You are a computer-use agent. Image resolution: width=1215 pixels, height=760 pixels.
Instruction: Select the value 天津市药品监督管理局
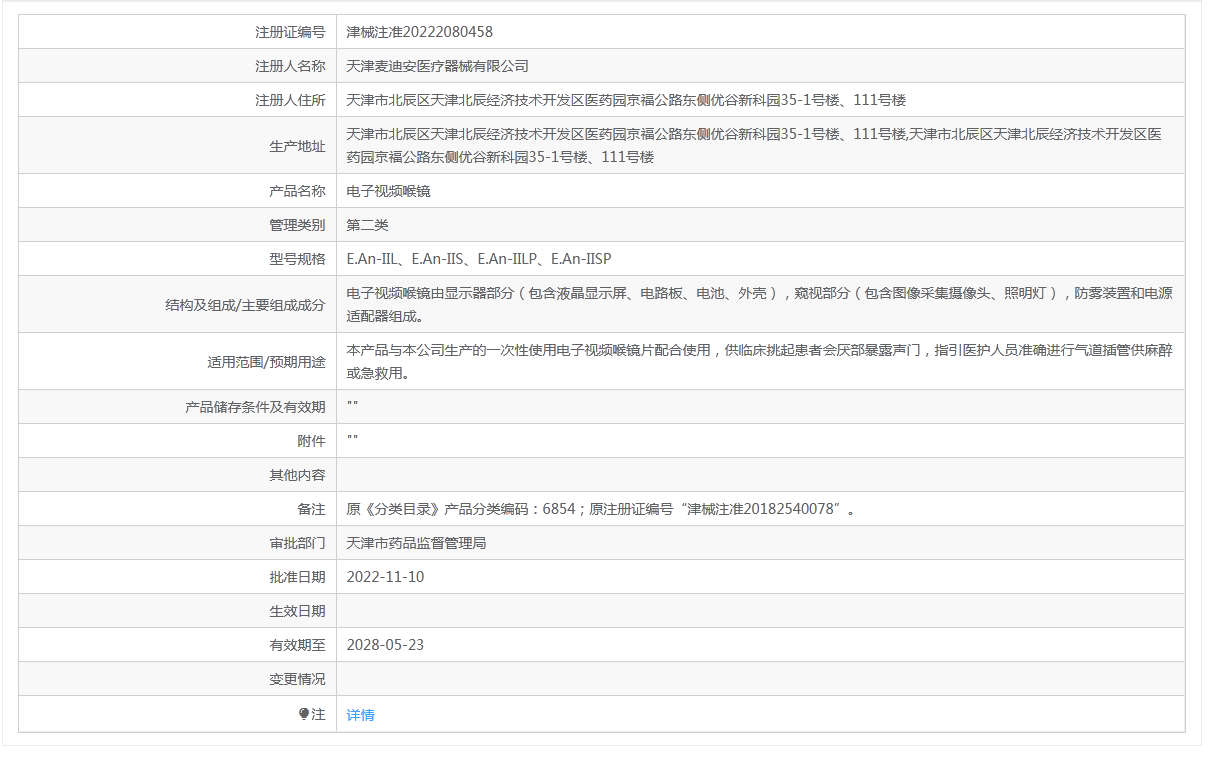[417, 543]
